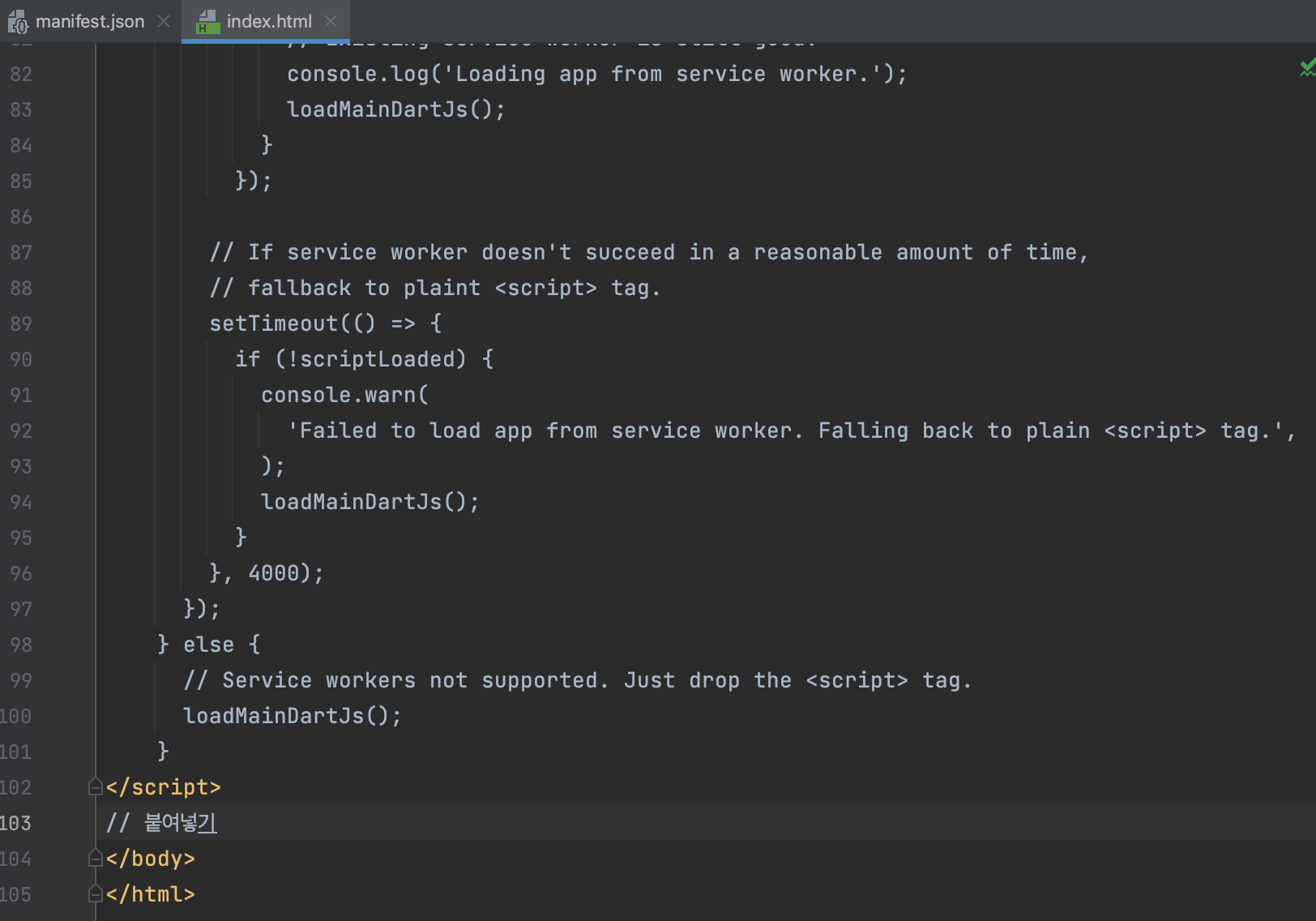This screenshot has width=1316, height=921.
Task: Click the setTimeout(() => { line
Action: pos(326,323)
